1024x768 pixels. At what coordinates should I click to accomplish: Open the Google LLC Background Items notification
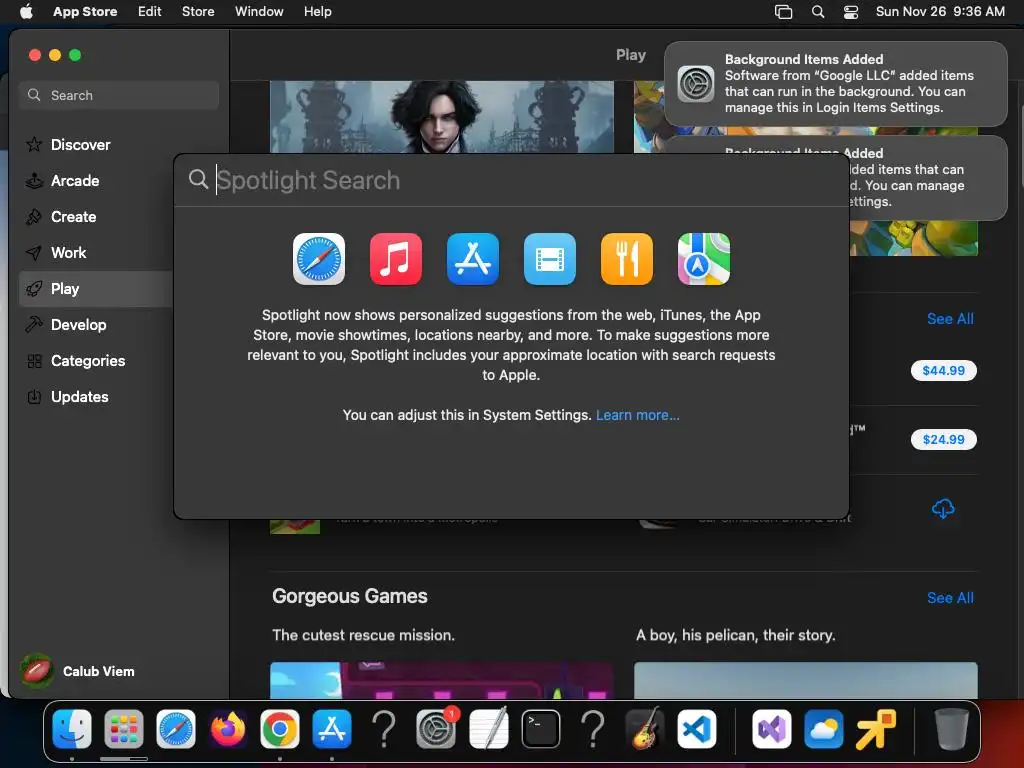click(x=835, y=84)
